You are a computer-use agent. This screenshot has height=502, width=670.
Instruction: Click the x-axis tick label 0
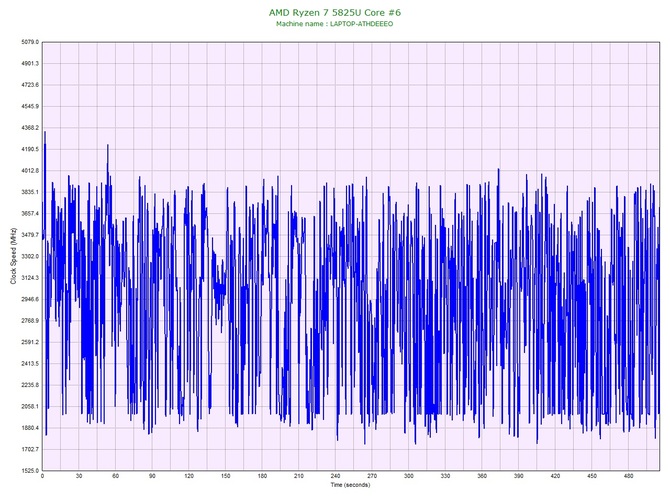(x=42, y=476)
